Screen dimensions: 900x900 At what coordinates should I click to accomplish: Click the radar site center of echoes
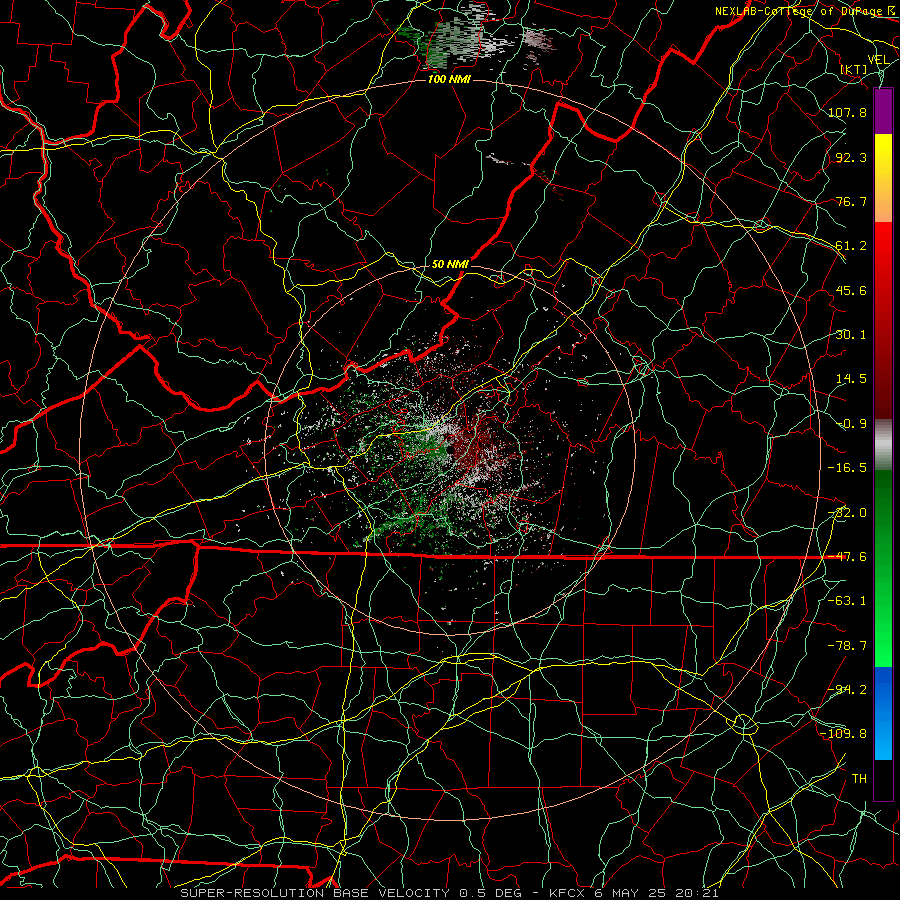pos(451,450)
